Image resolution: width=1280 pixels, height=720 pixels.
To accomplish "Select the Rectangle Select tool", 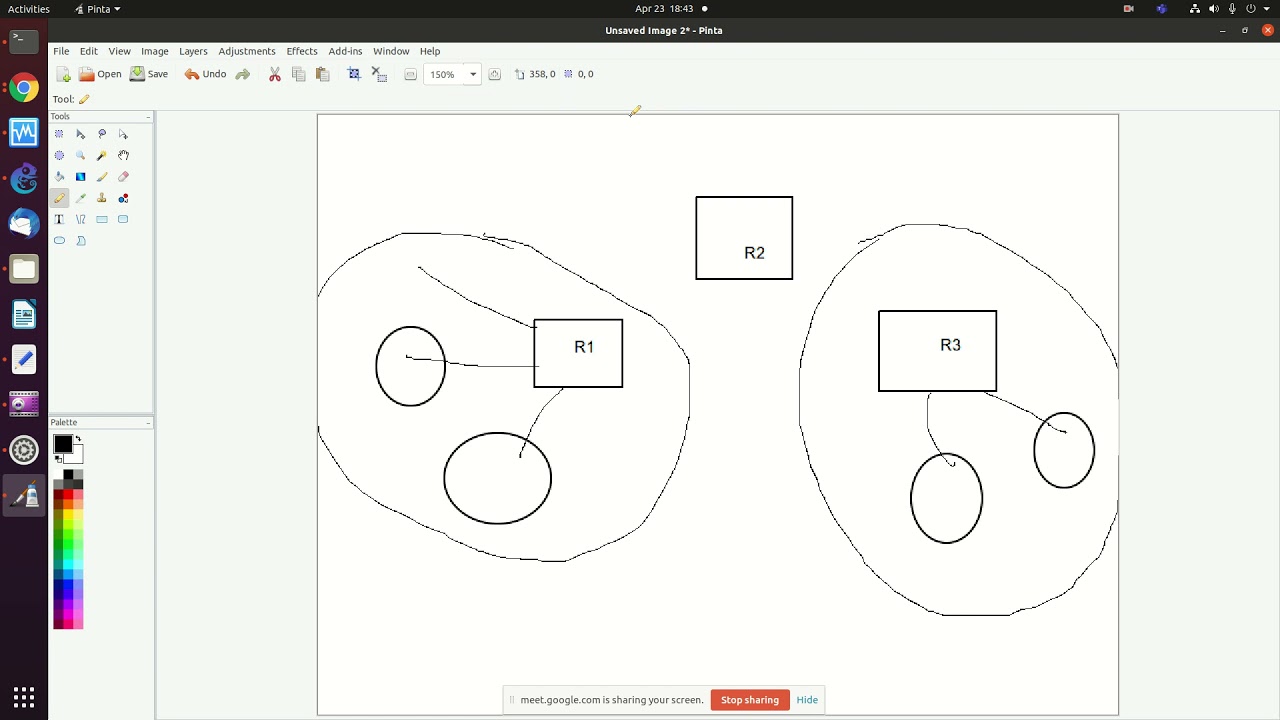I will point(59,134).
